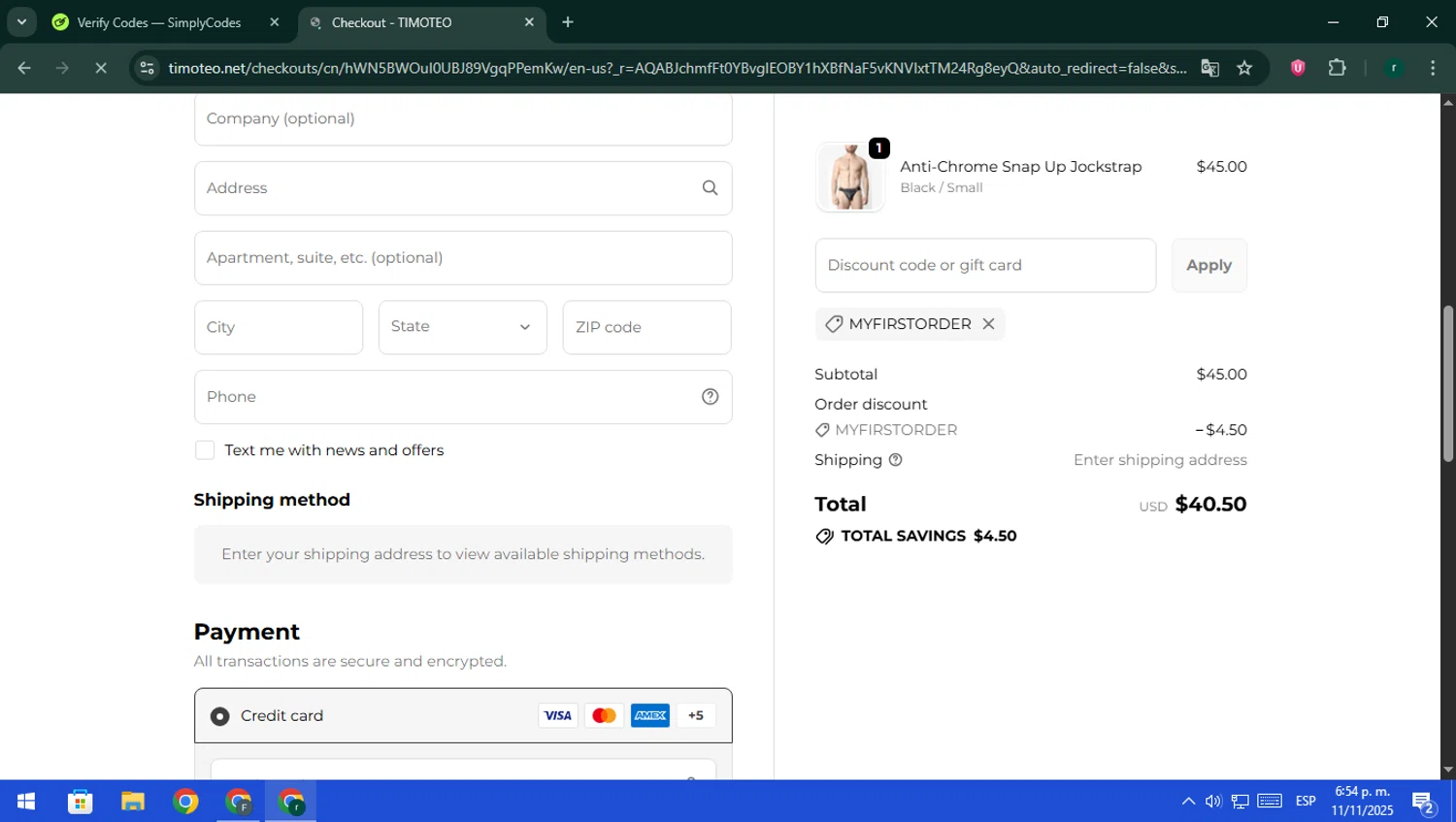The width and height of the screenshot is (1456, 822).
Task: Bookmark this page with star icon
Action: click(x=1244, y=68)
